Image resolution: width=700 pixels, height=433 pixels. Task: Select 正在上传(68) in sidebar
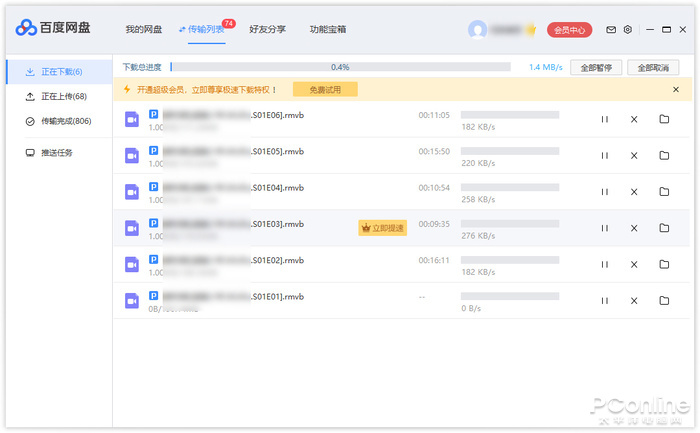[x=56, y=97]
